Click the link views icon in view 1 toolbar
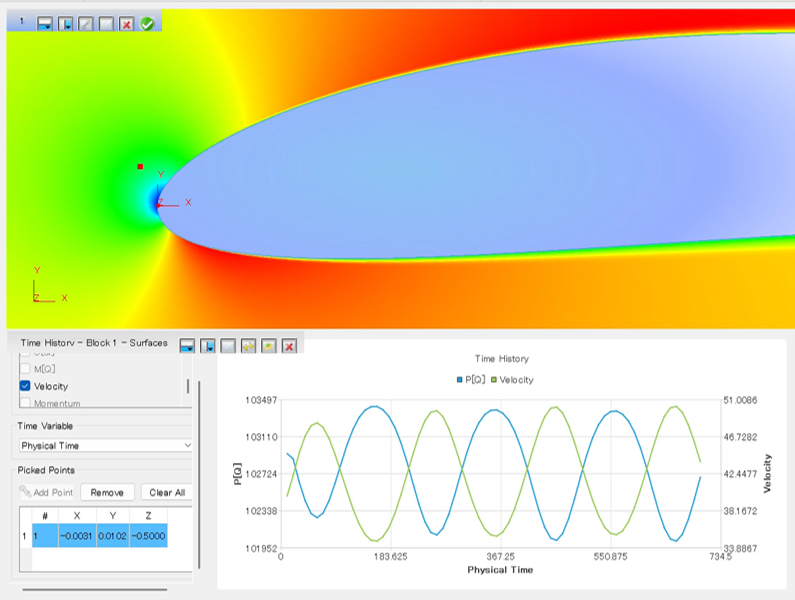The height and width of the screenshot is (600, 795). click(86, 23)
